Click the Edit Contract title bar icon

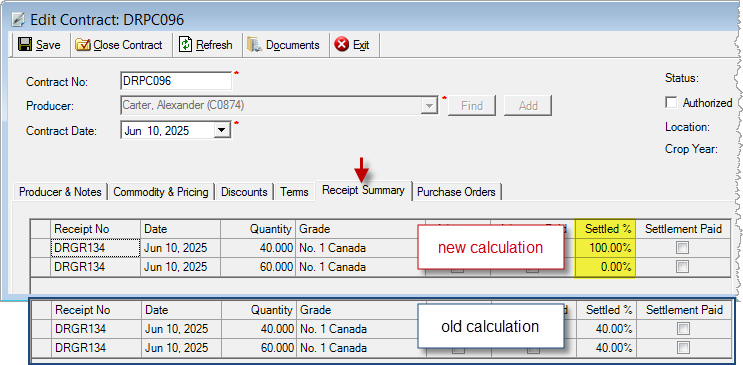click(18, 20)
